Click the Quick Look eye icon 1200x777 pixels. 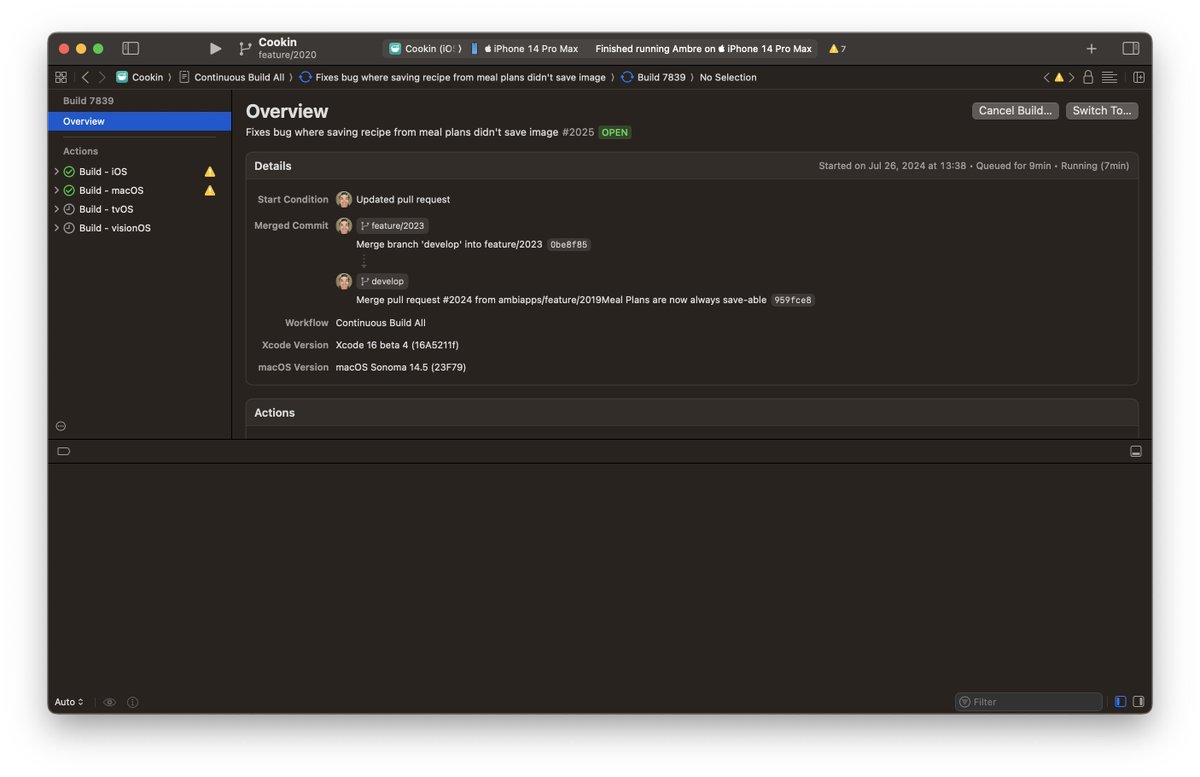(x=110, y=702)
